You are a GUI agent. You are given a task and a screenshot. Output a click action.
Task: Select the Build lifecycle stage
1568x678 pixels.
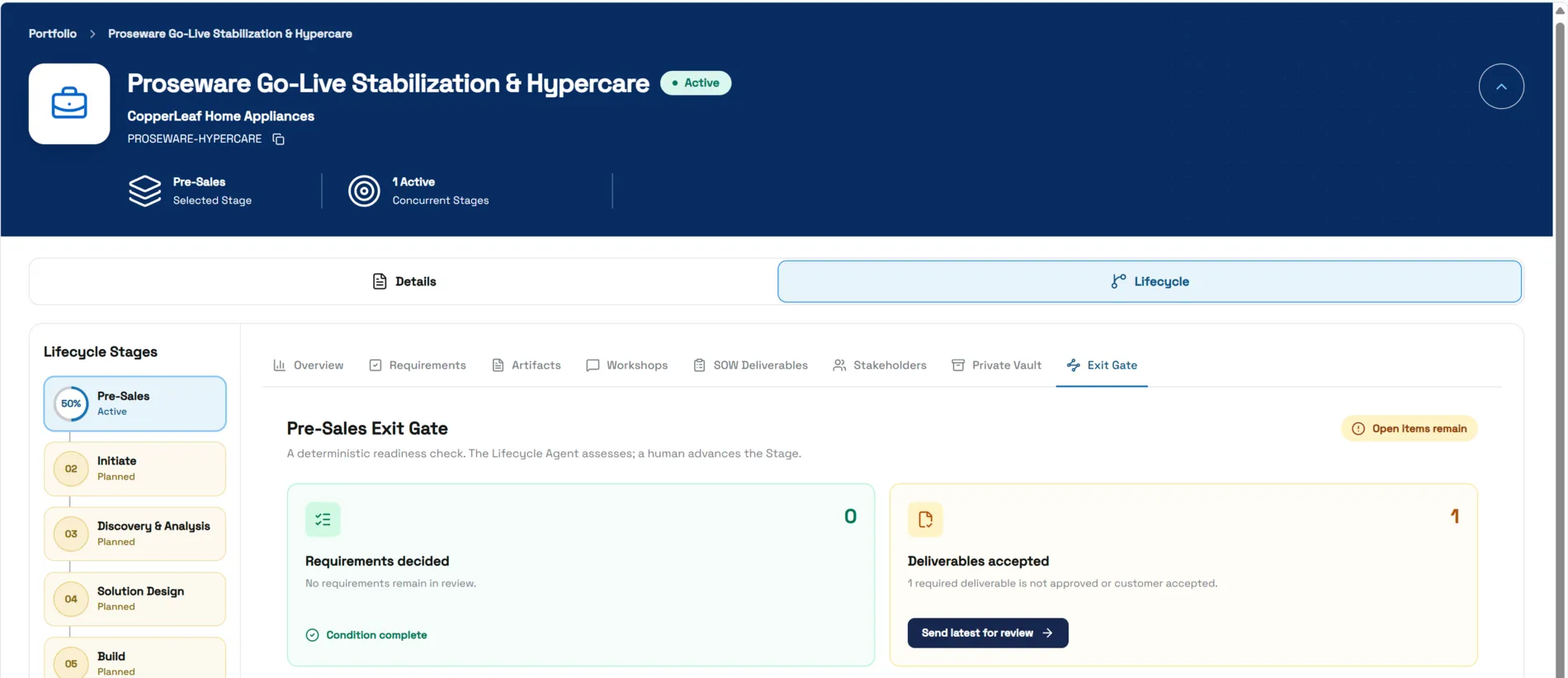click(135, 658)
